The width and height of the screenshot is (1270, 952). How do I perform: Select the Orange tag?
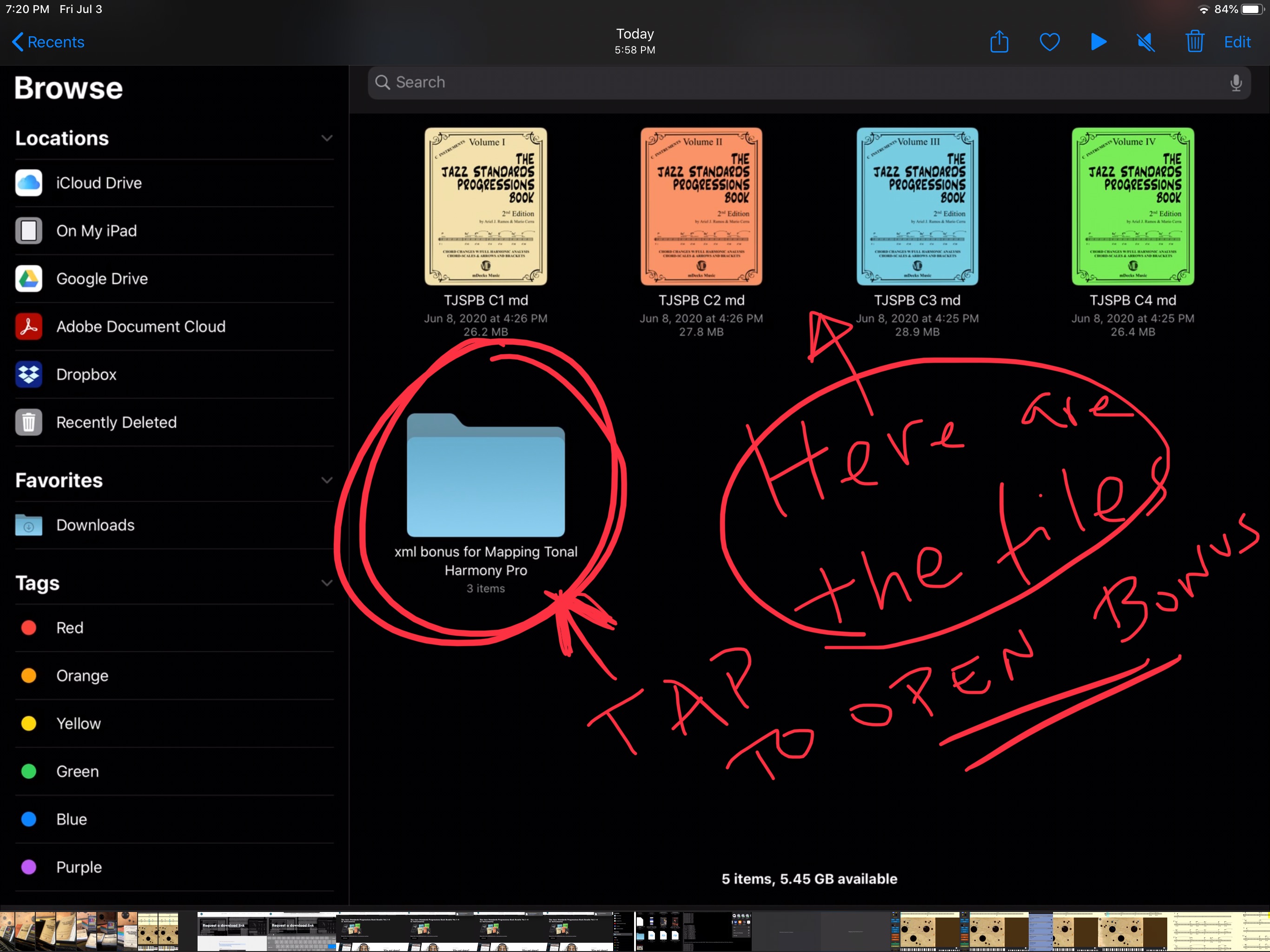coord(174,676)
